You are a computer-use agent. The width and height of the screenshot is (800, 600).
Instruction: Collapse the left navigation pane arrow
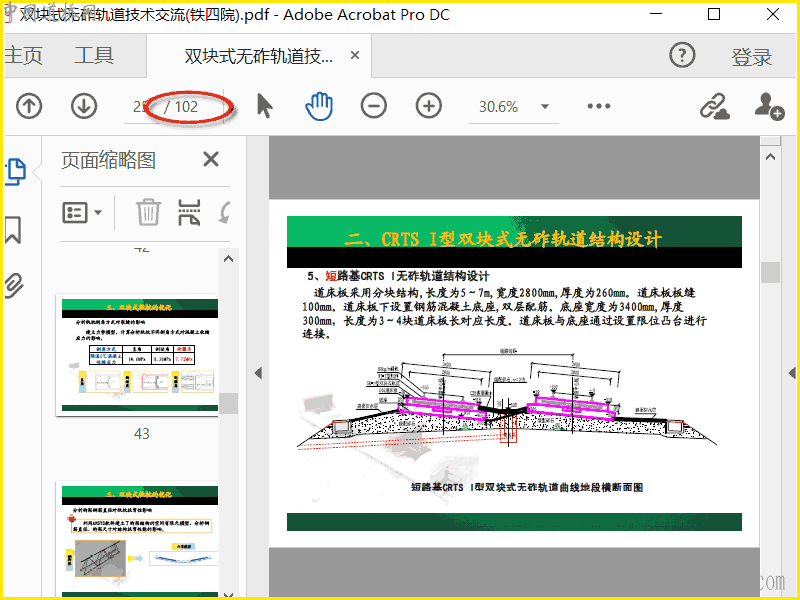tap(258, 373)
